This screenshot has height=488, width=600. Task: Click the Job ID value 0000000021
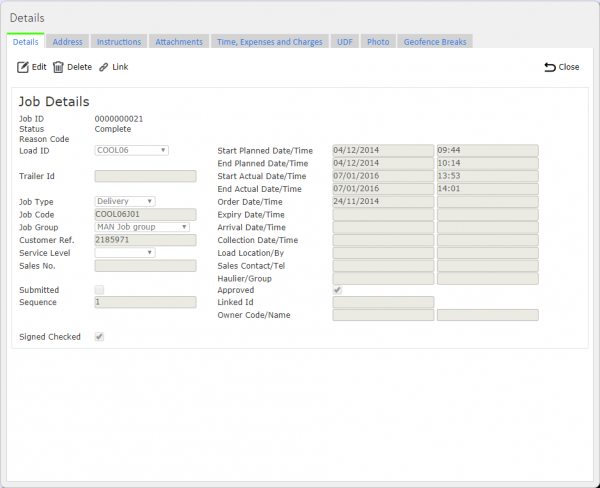[119, 119]
